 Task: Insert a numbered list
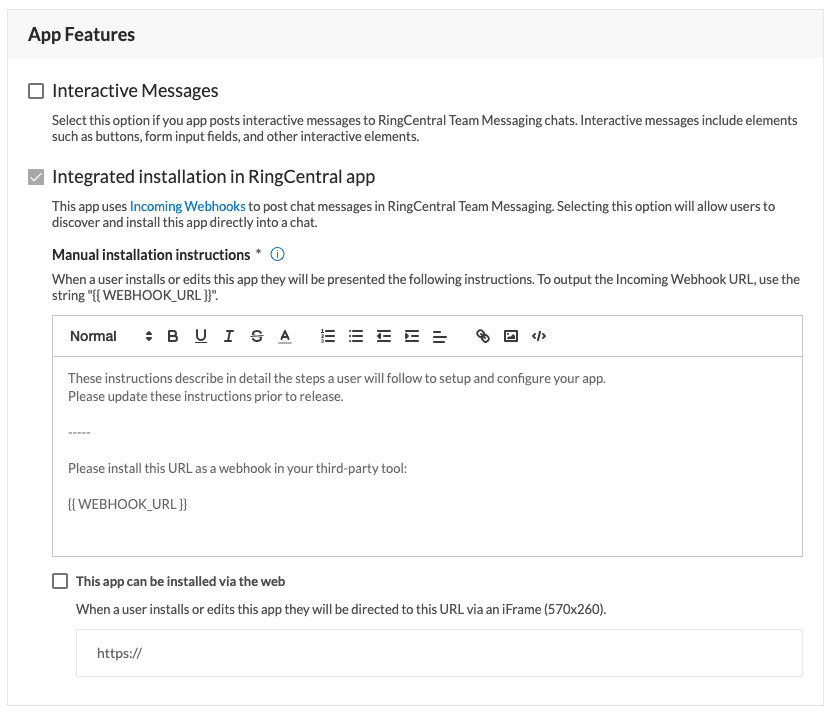point(327,336)
